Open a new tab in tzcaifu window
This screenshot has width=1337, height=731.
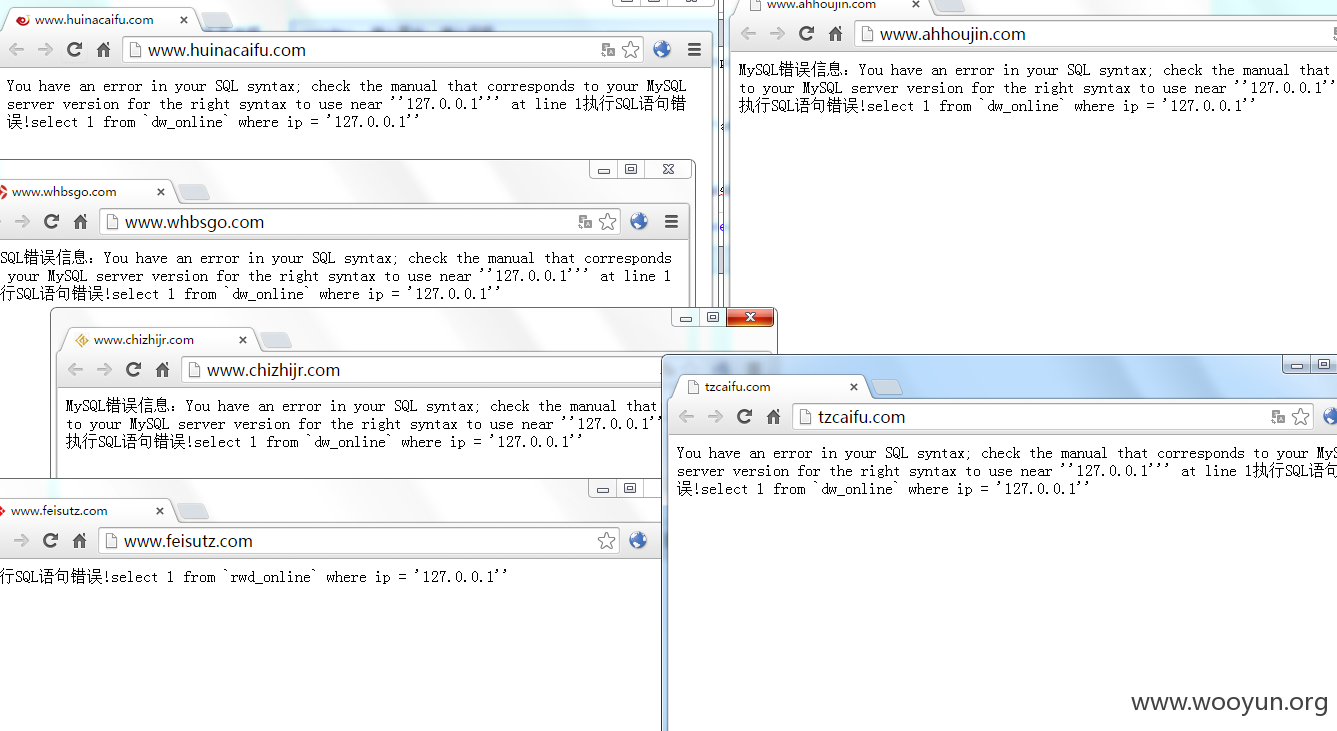click(886, 388)
